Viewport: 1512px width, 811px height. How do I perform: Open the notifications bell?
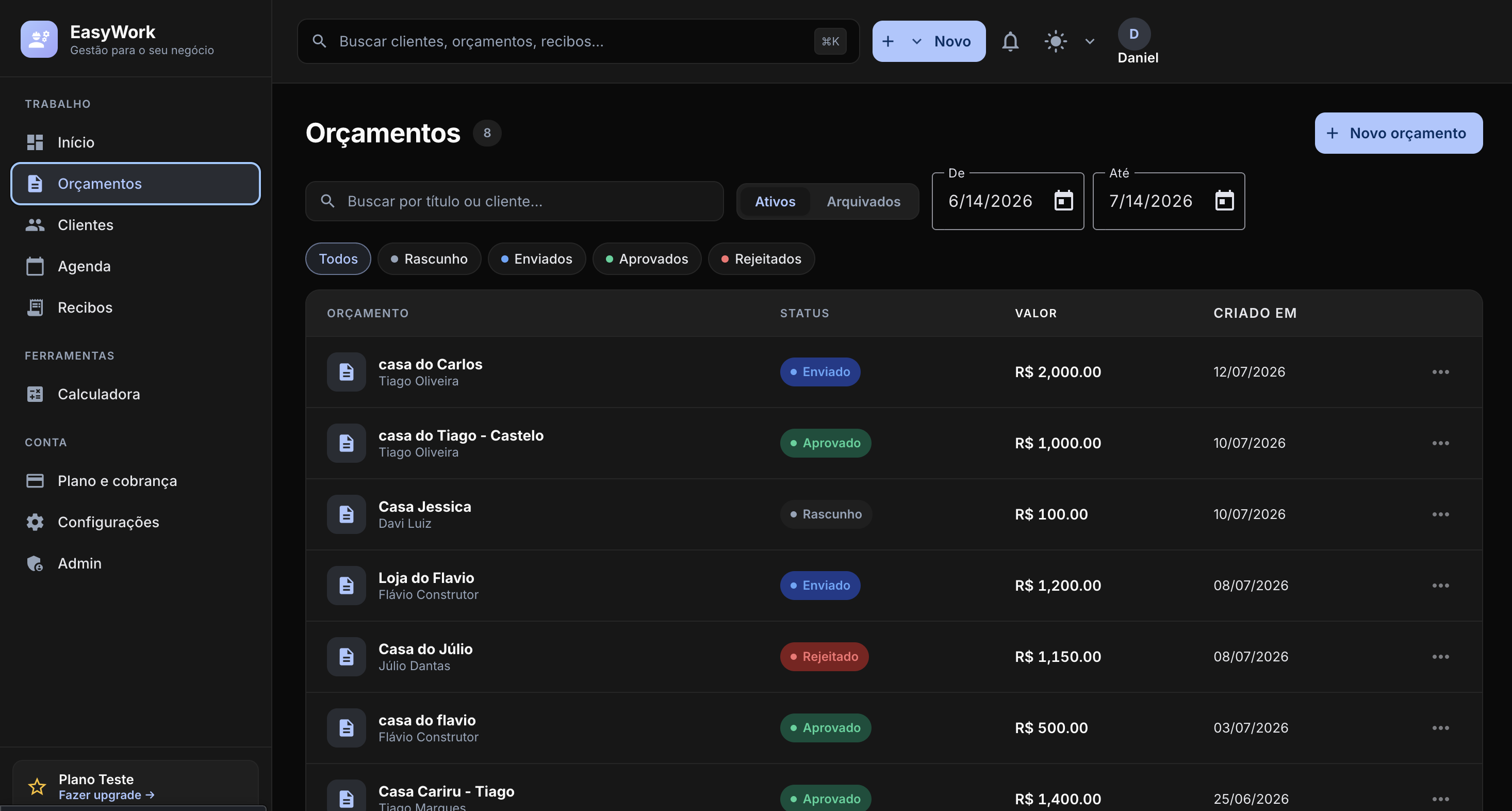1010,41
